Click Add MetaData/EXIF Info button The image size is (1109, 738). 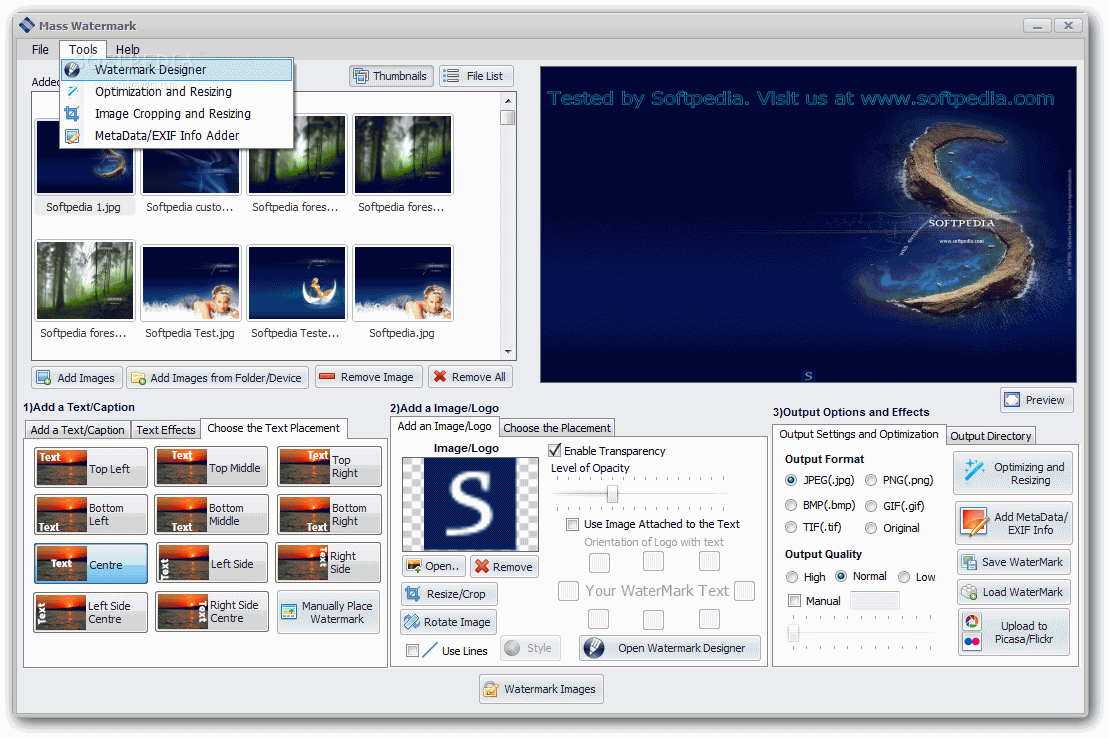pos(1014,523)
